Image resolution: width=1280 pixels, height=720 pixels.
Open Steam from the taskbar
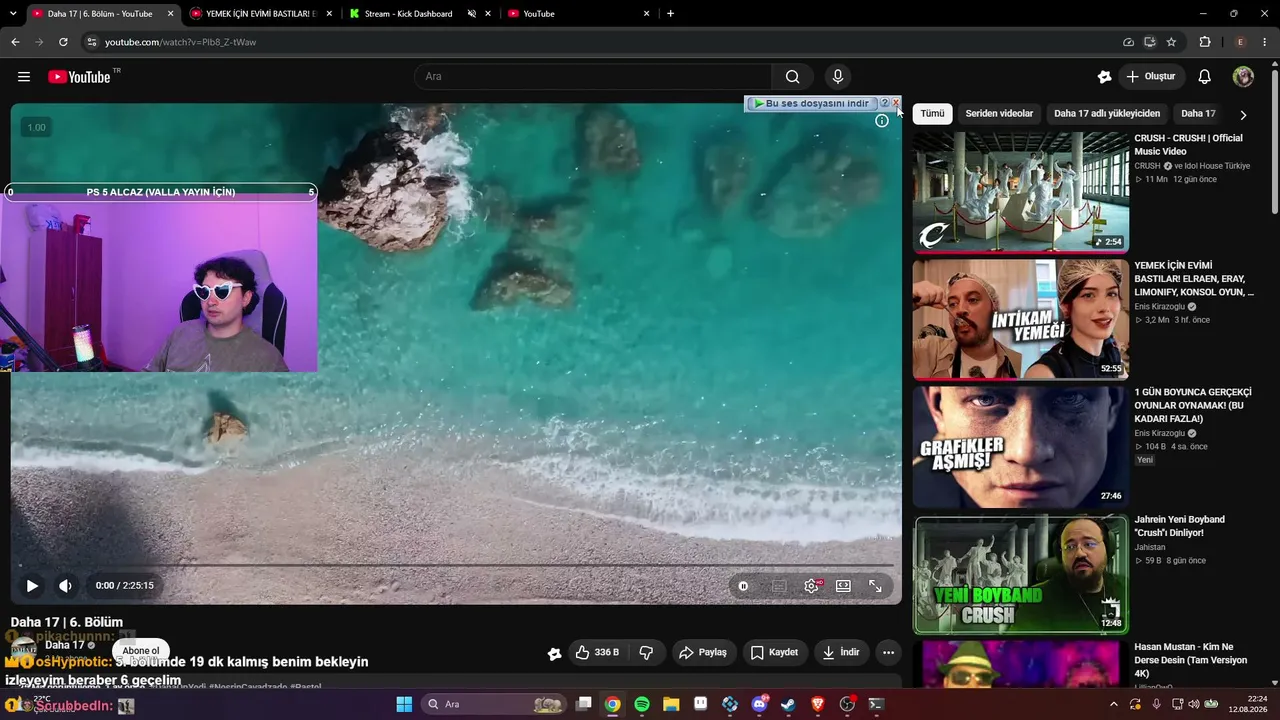pyautogui.click(x=788, y=704)
